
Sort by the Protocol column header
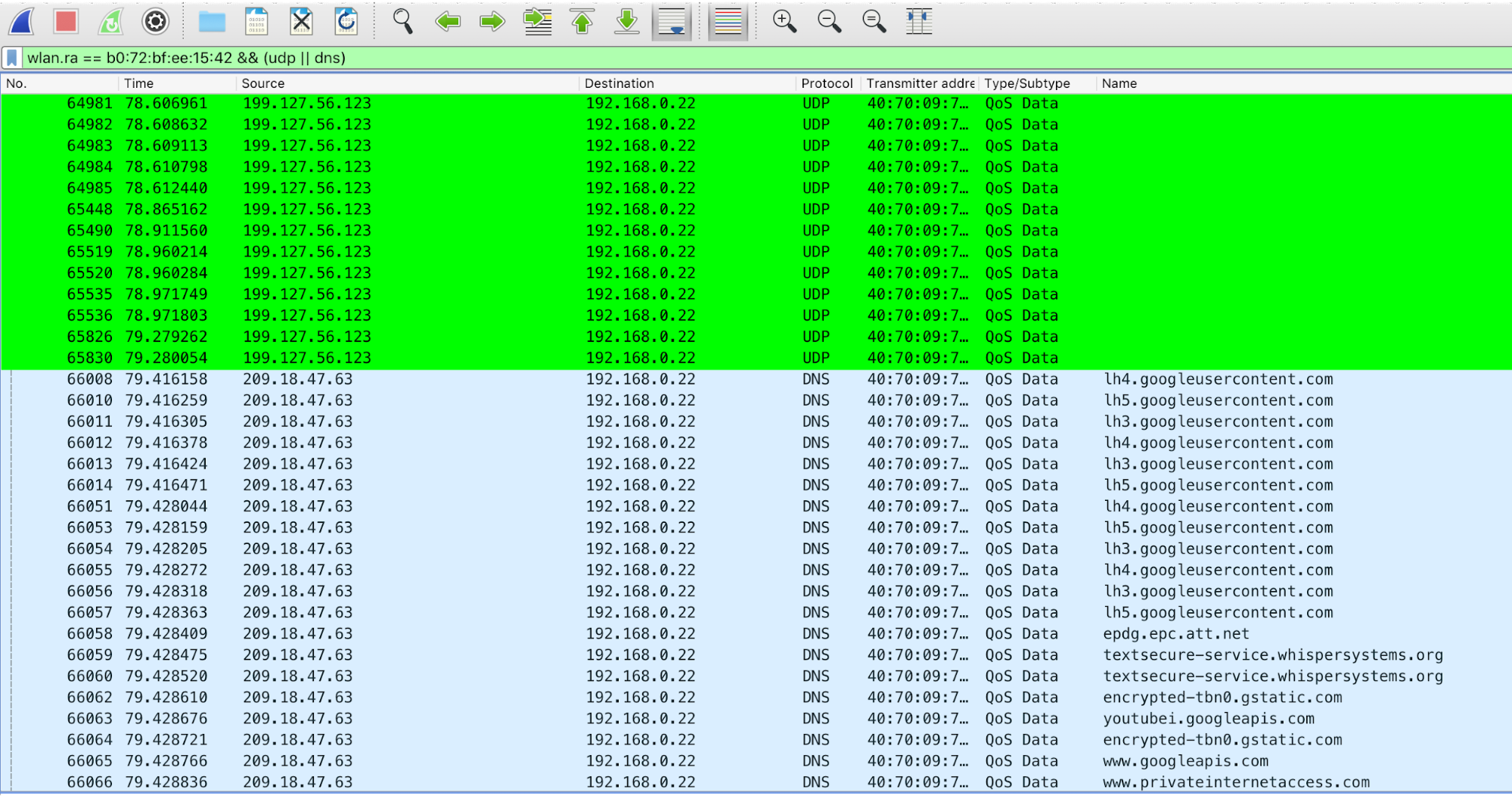coord(826,83)
